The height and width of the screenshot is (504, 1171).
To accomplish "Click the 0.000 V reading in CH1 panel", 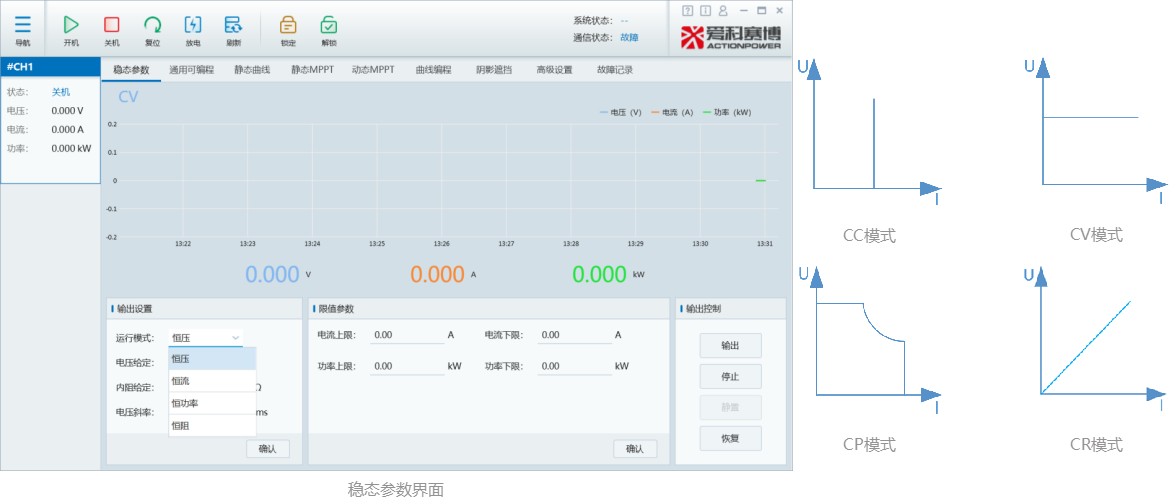I will 67,111.
